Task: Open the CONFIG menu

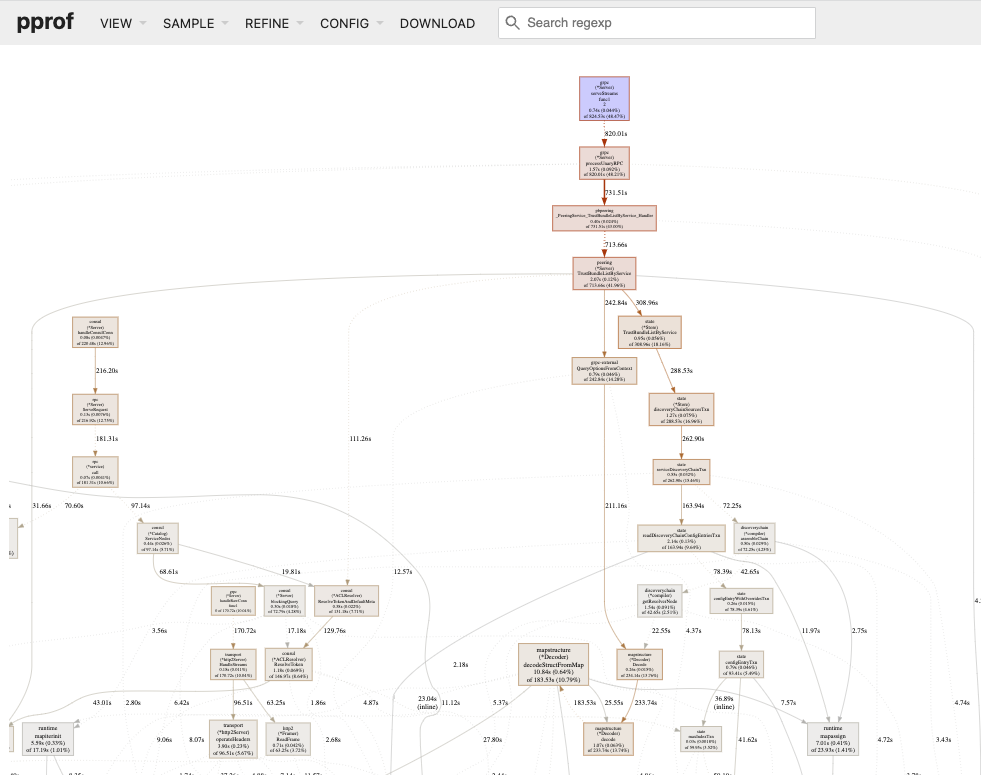Action: [x=351, y=23]
